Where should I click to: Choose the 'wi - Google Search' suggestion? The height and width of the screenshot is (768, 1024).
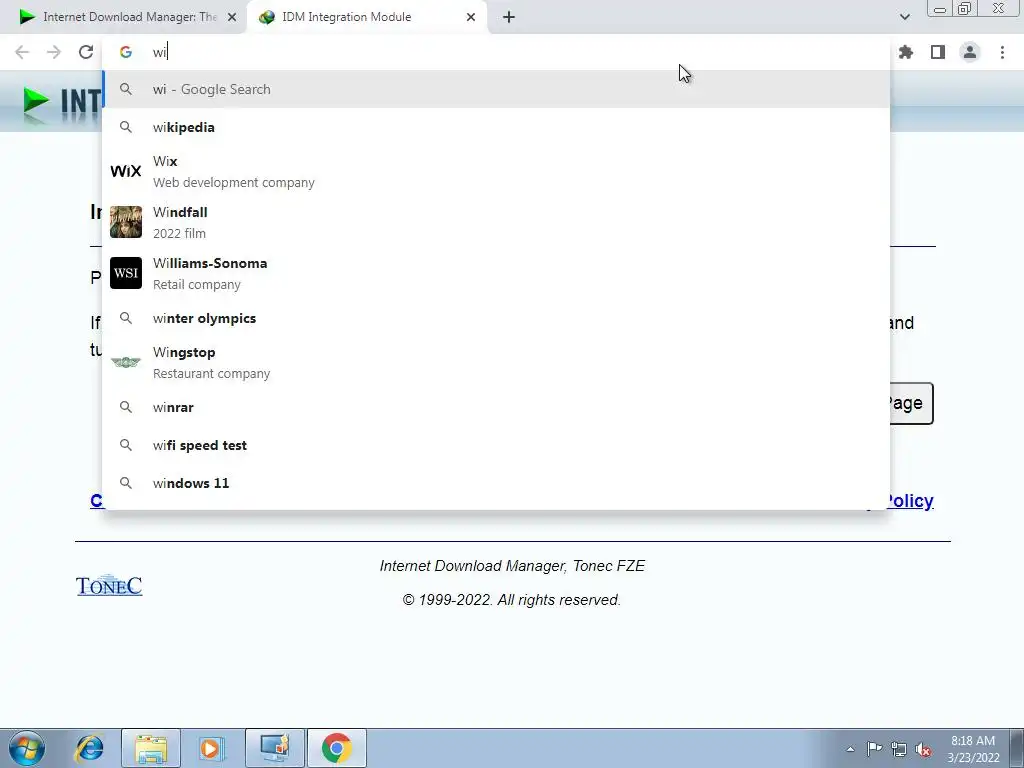point(496,89)
